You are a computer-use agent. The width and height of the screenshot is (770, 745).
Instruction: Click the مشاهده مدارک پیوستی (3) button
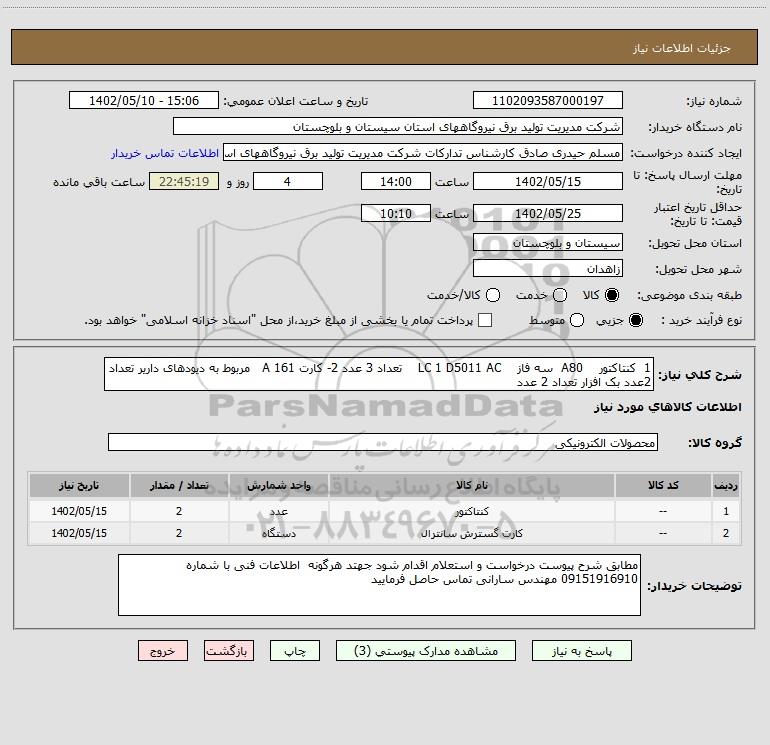(426, 651)
